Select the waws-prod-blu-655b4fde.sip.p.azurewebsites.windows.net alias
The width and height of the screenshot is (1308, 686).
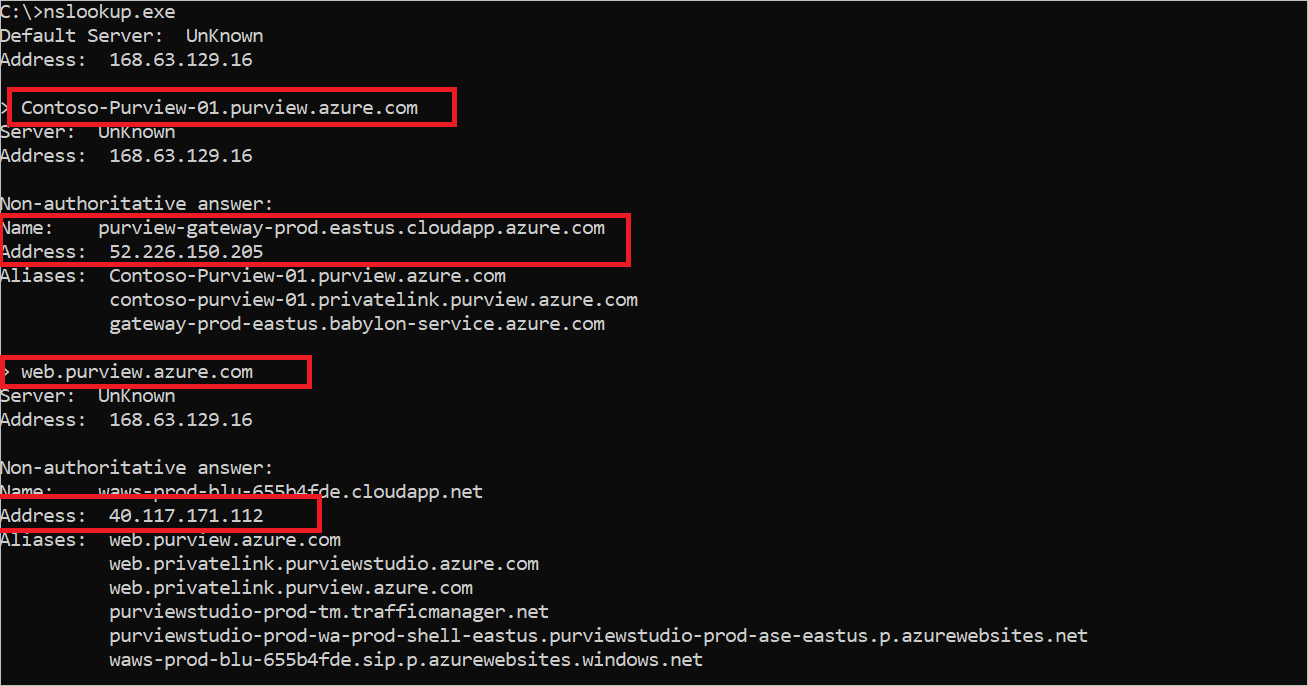coord(406,660)
